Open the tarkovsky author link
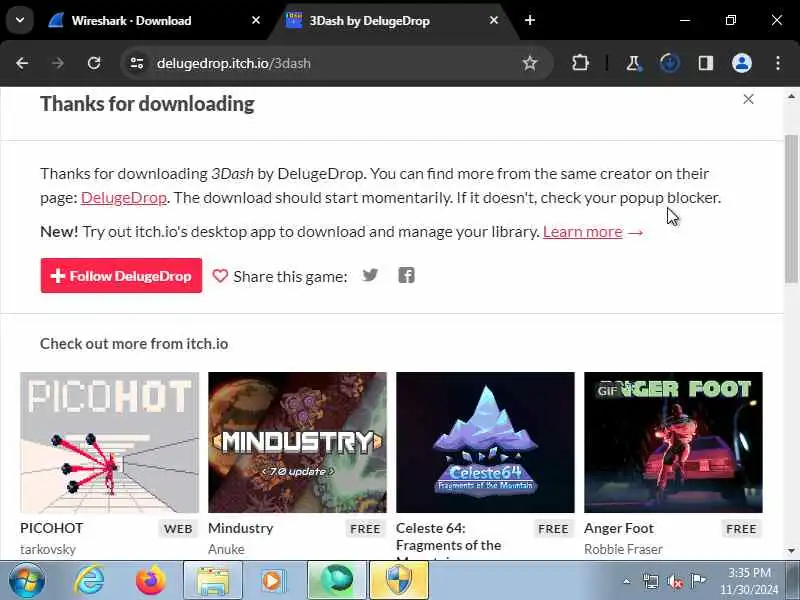Image resolution: width=800 pixels, height=600 pixels. pyautogui.click(x=48, y=549)
